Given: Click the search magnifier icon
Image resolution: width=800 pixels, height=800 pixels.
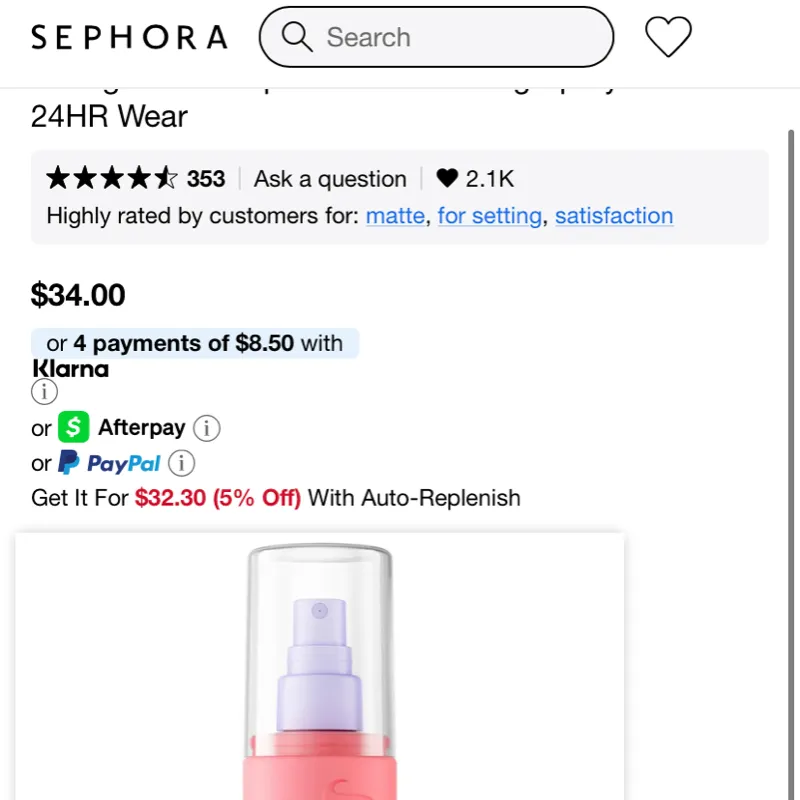Looking at the screenshot, I should click(x=297, y=37).
